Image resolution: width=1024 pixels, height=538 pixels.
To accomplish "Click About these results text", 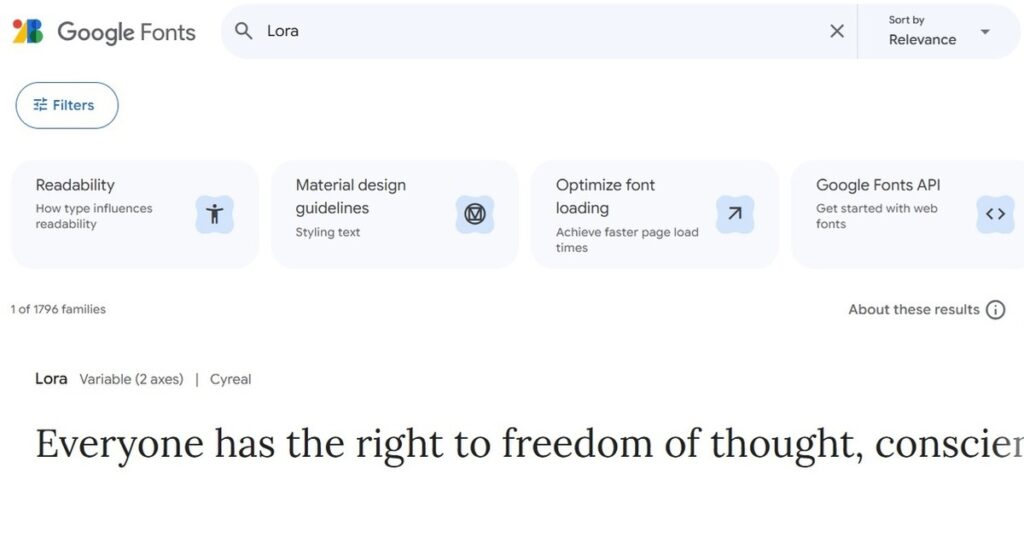I will [x=914, y=309].
